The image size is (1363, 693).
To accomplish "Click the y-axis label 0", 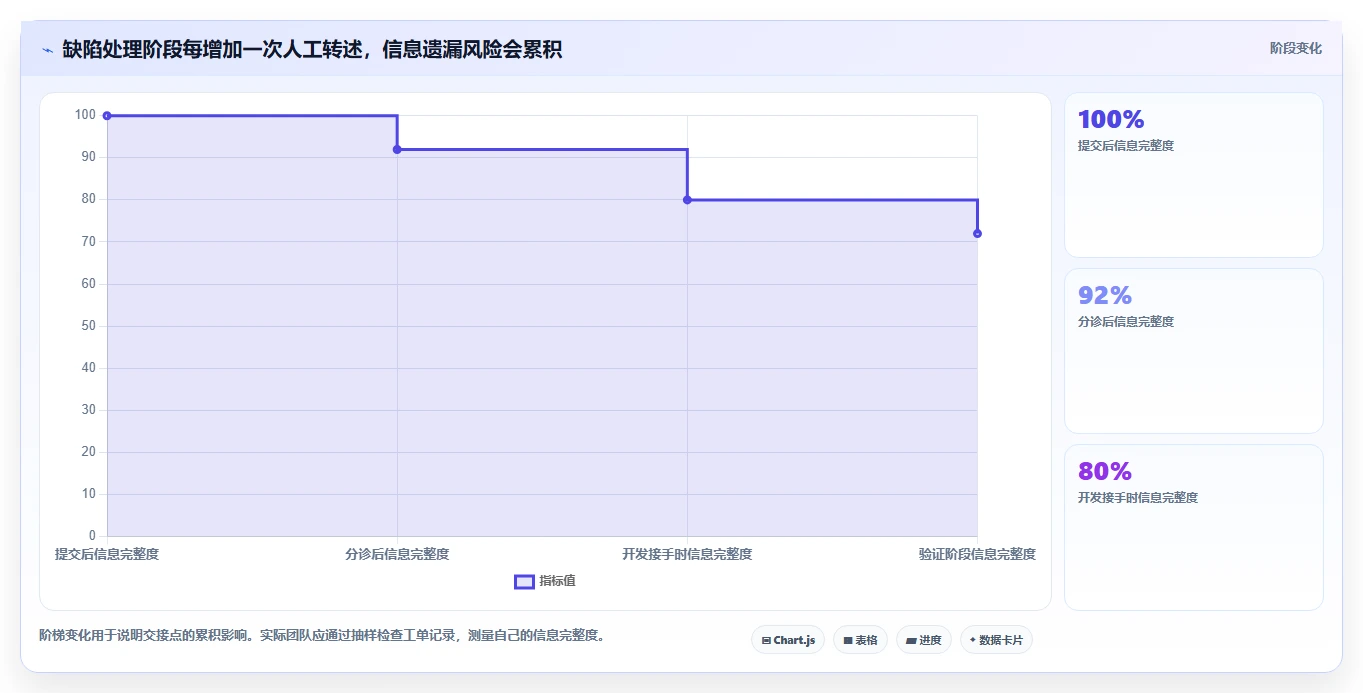I will pyautogui.click(x=93, y=536).
